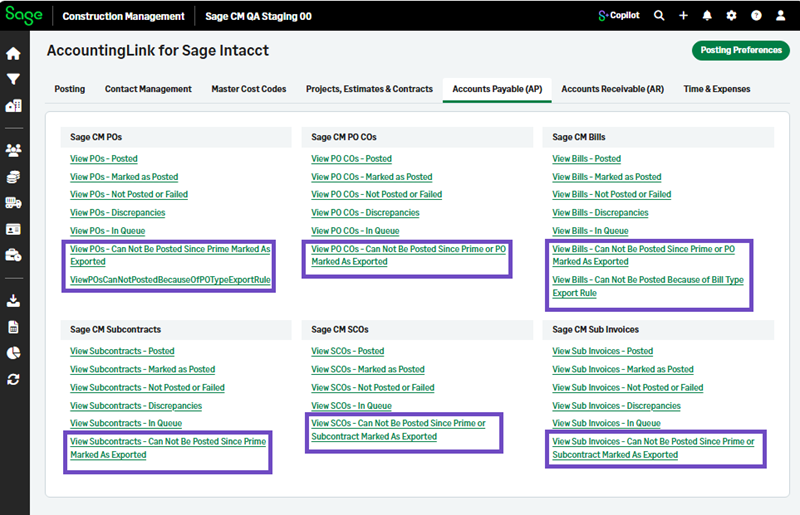The width and height of the screenshot is (800, 515).
Task: Open Projects, Estimates & Contracts tab
Action: 369,89
